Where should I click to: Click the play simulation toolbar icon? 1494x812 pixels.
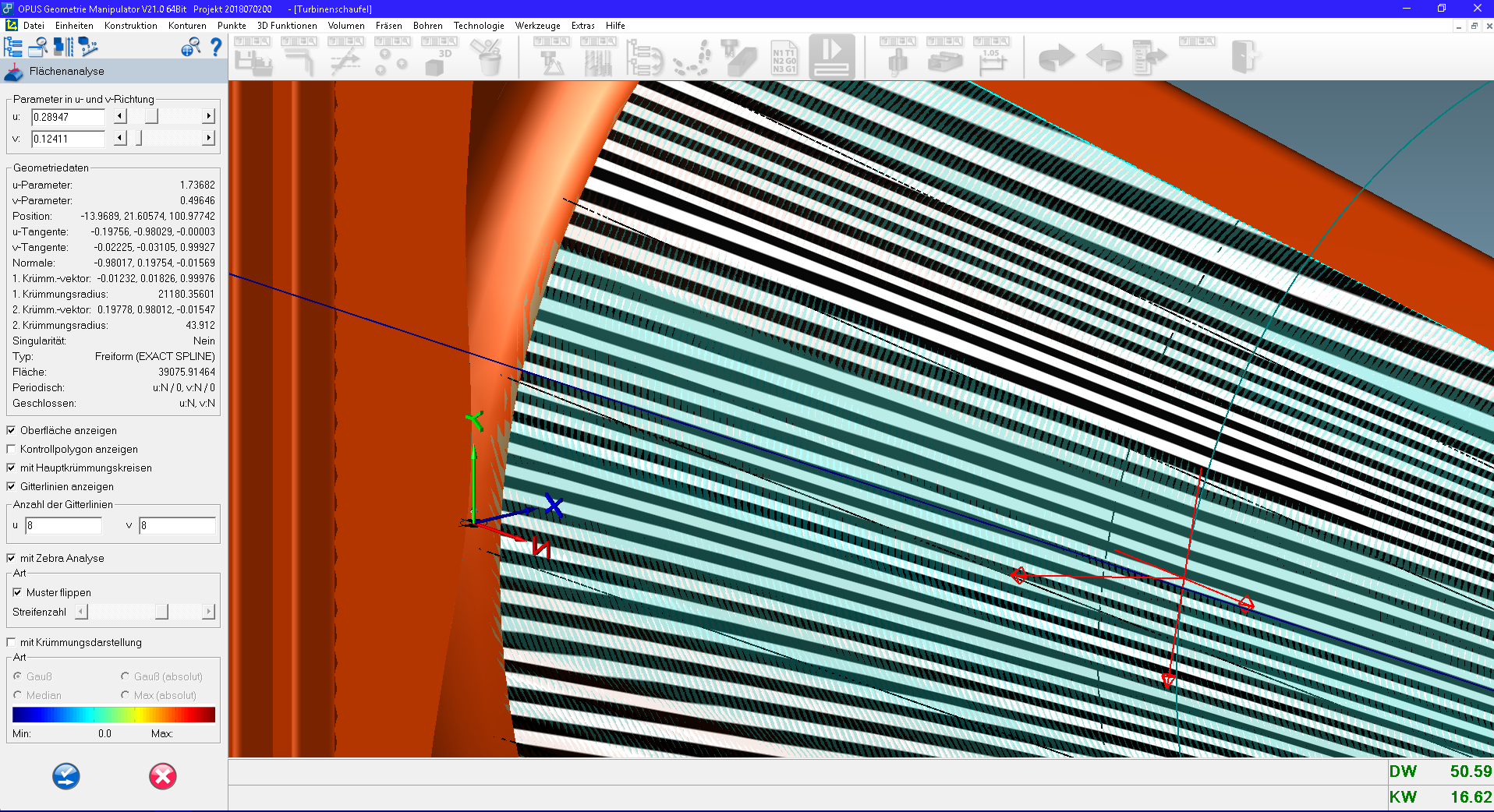click(832, 57)
